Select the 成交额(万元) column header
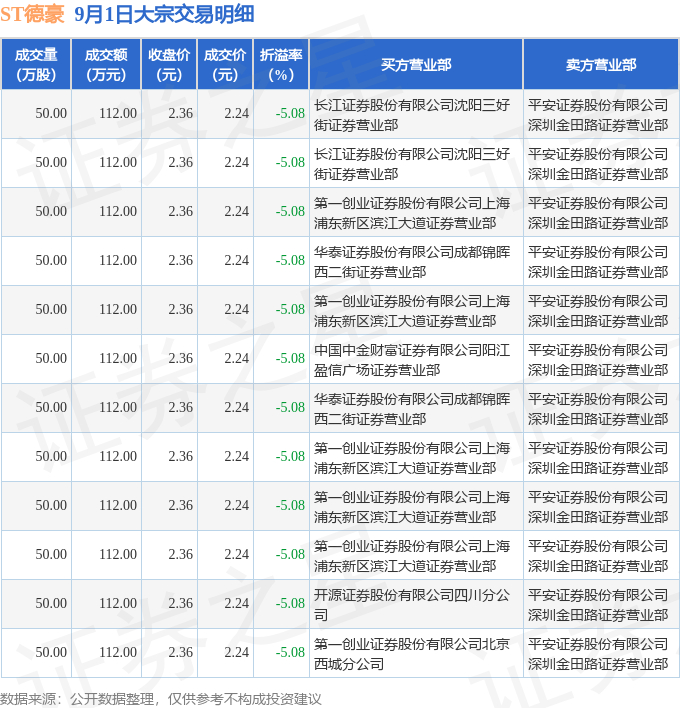680x708 pixels. coord(107,65)
